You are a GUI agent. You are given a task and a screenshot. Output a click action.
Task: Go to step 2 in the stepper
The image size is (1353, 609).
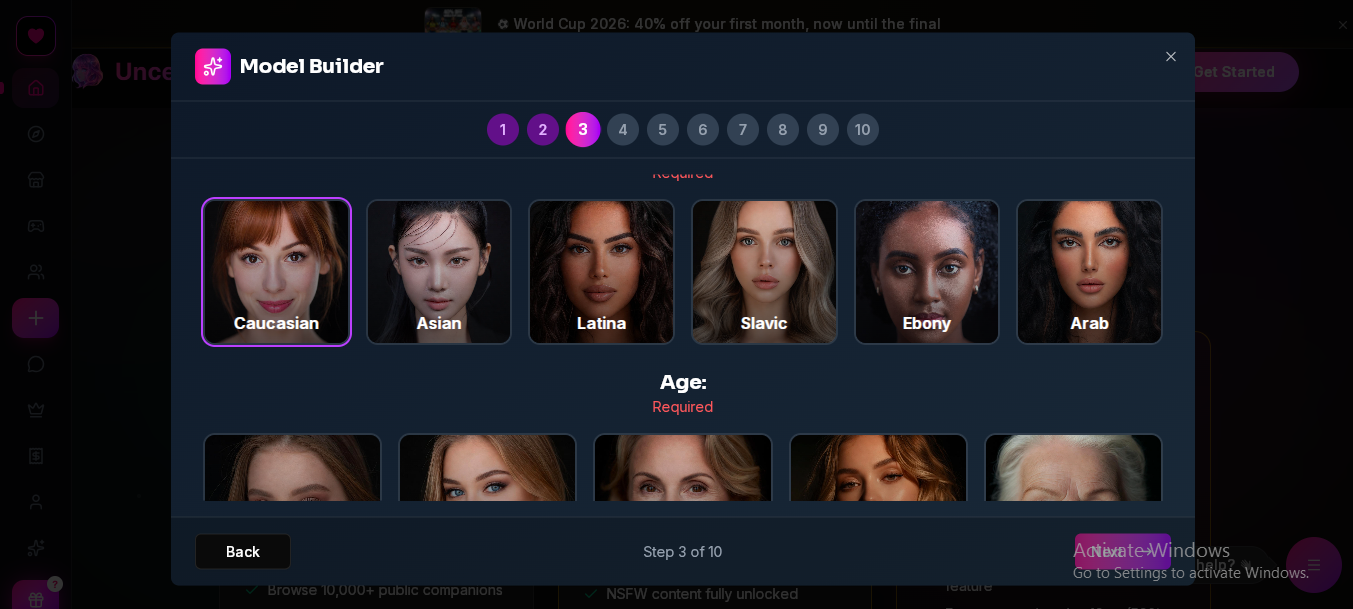point(543,129)
